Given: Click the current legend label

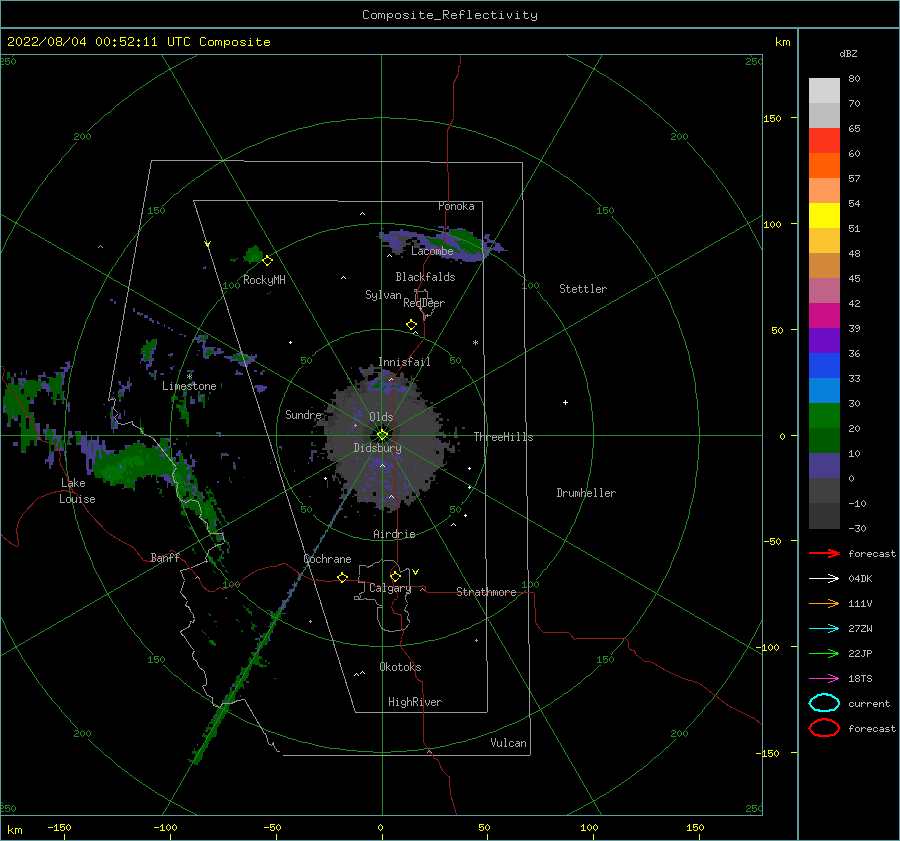Looking at the screenshot, I should pos(869,703).
